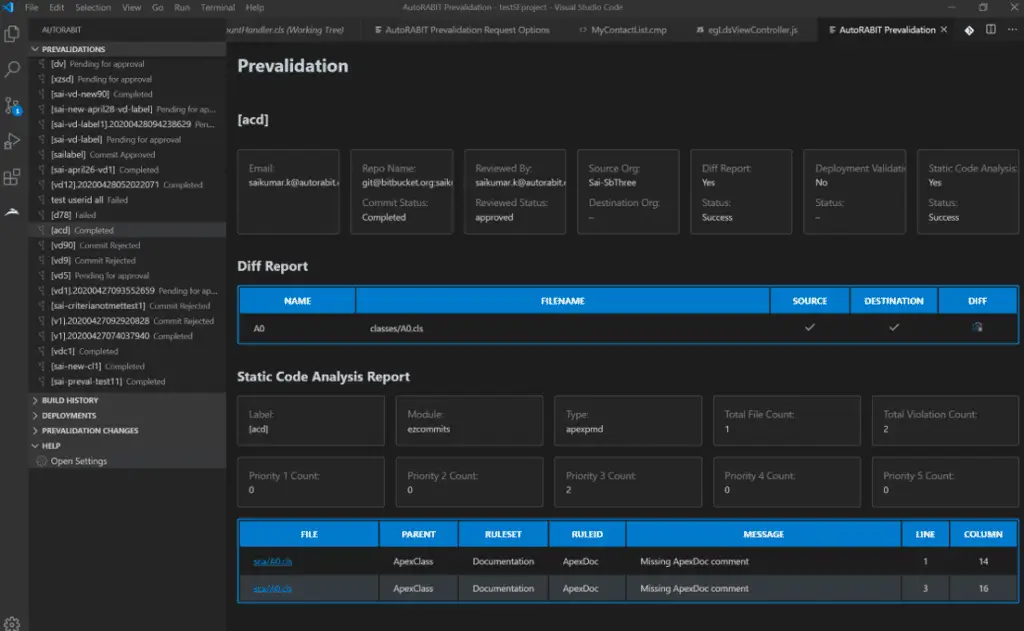Open Extensions view in activity bar
This screenshot has height=631, width=1024.
(x=12, y=176)
